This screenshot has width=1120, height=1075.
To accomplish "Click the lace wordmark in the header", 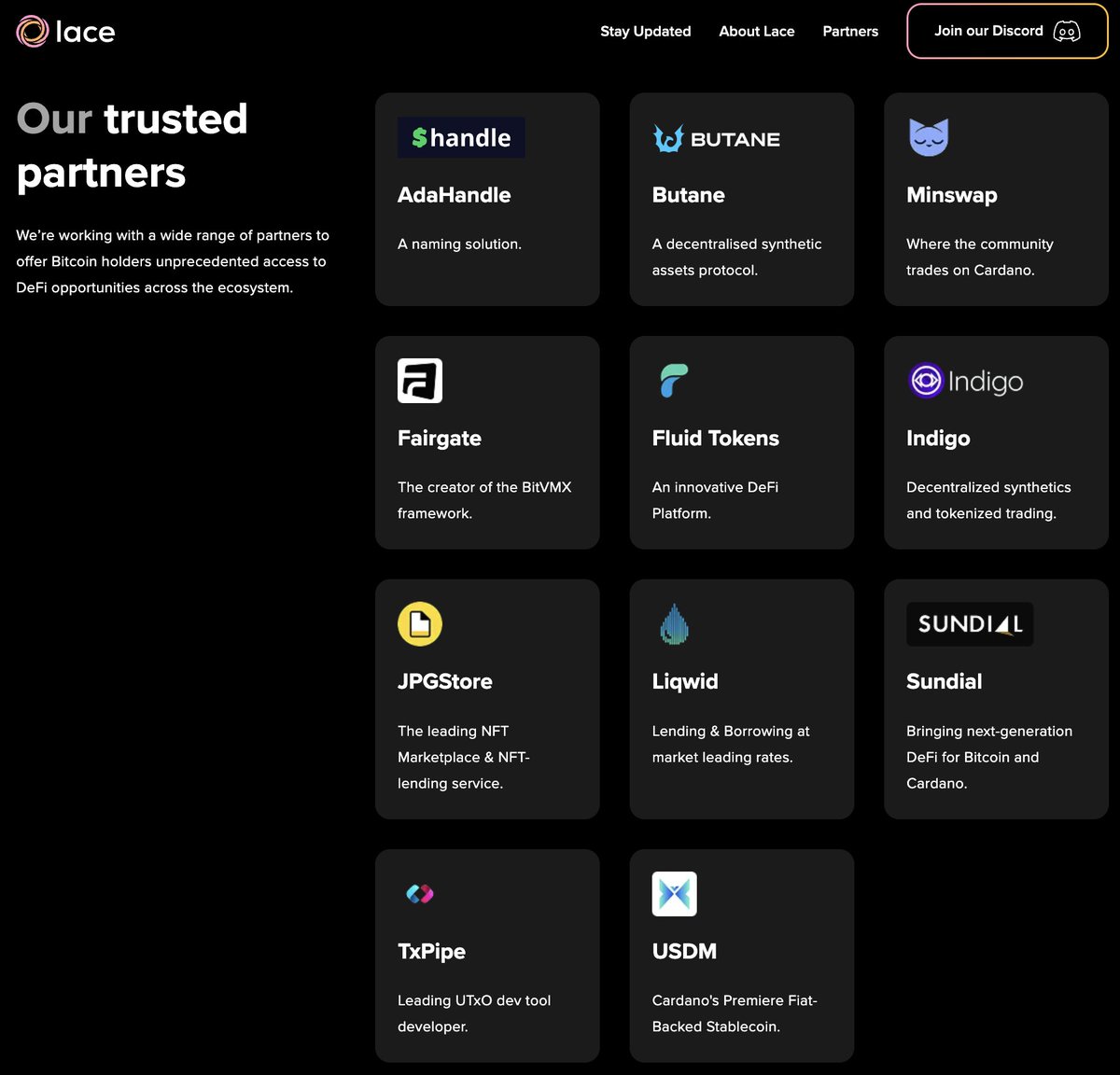I will tap(85, 32).
